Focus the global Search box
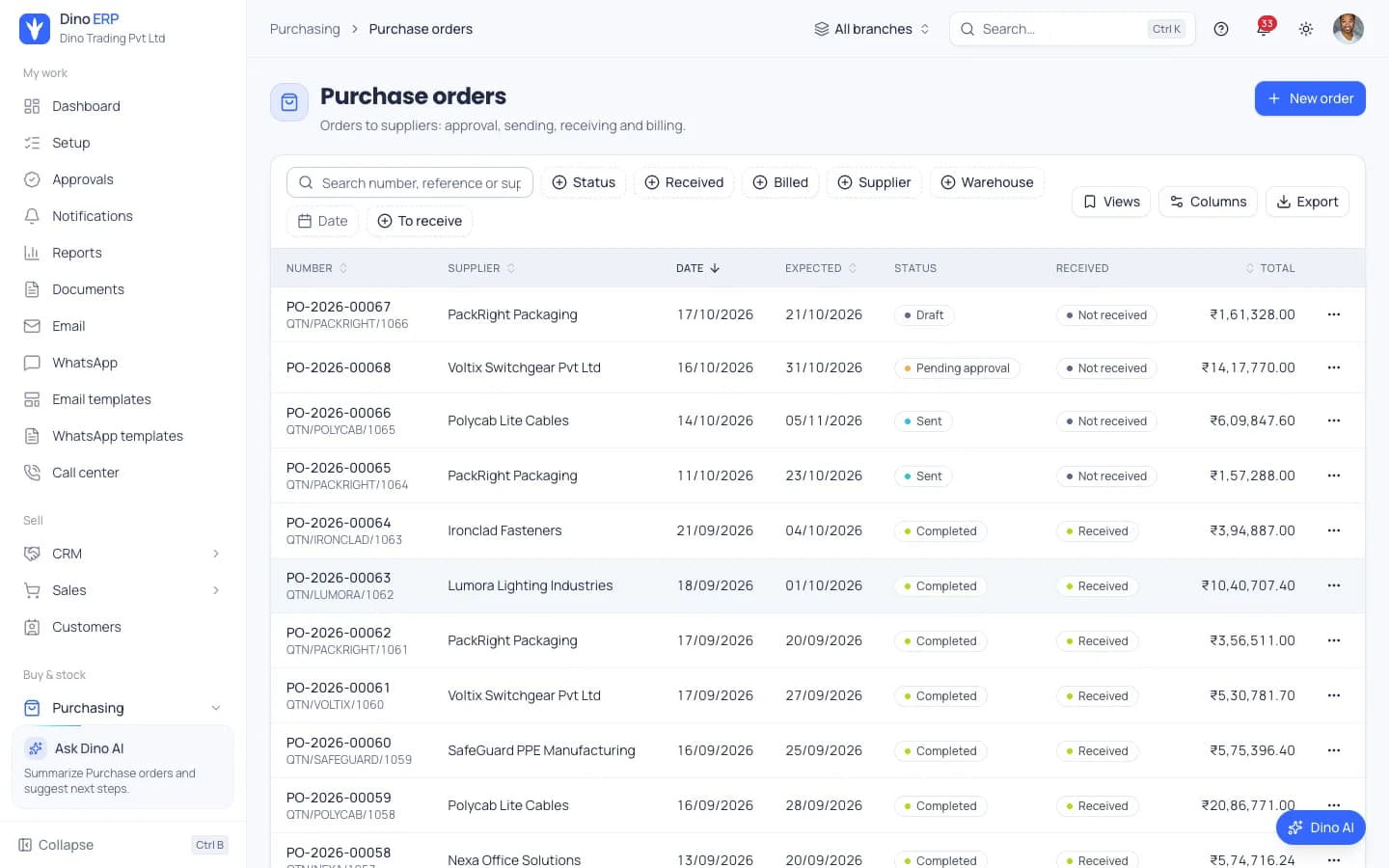The image size is (1389, 868). (1072, 29)
